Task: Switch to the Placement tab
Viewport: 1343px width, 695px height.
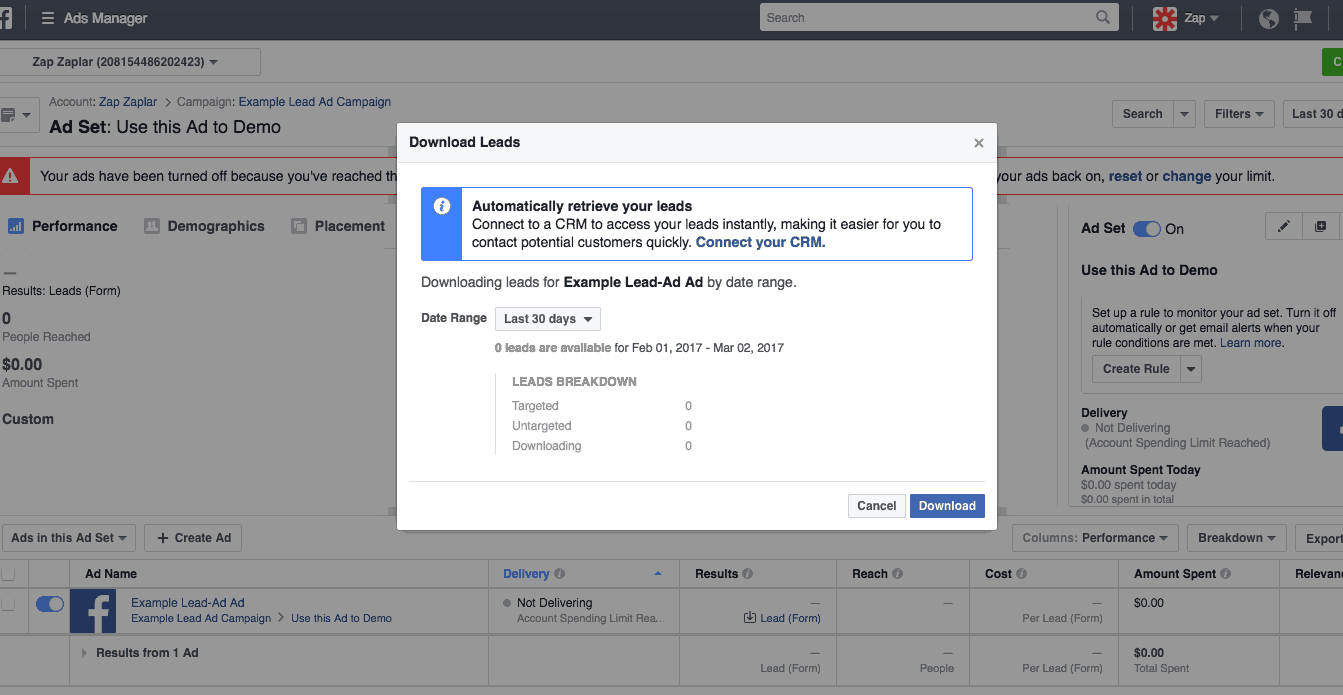Action: pyautogui.click(x=338, y=226)
